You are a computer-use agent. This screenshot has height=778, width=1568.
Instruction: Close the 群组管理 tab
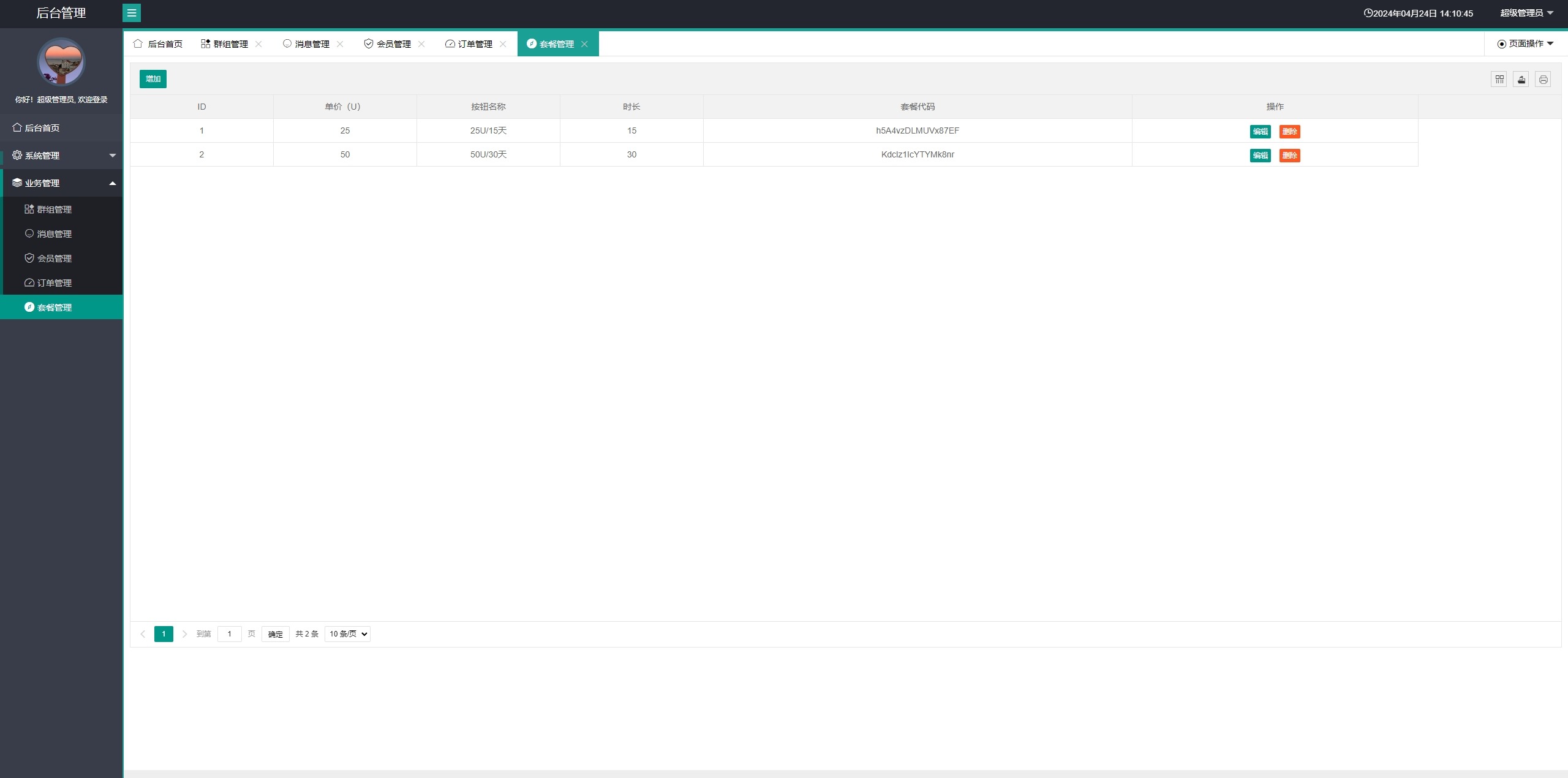point(258,44)
